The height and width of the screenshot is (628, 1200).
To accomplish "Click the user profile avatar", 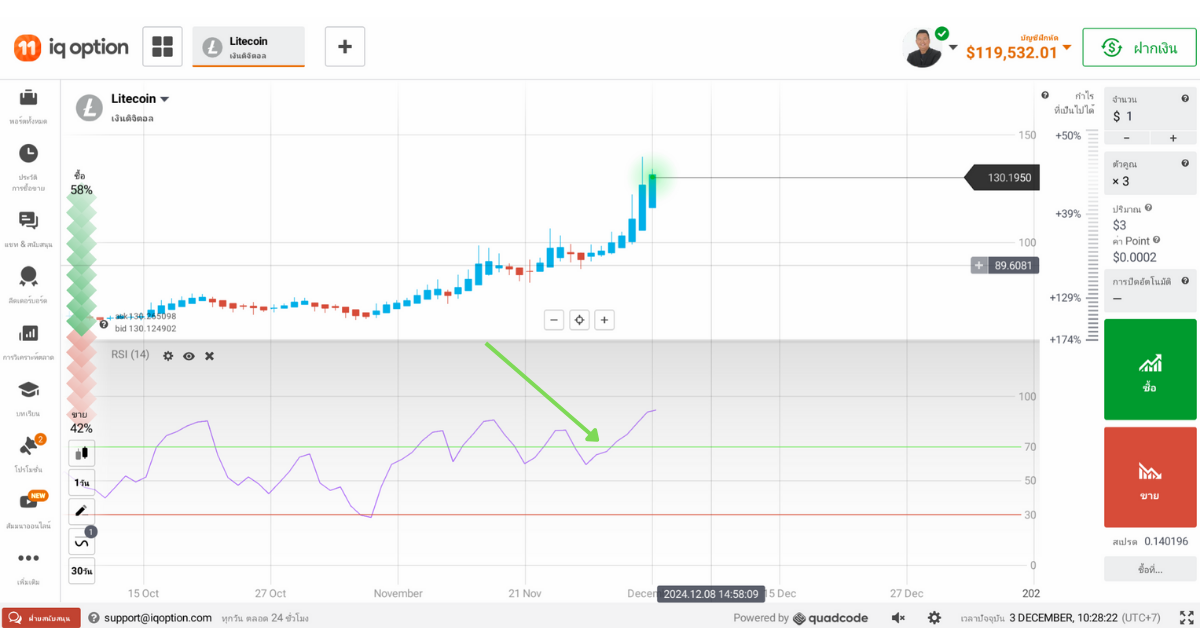I will tap(923, 48).
